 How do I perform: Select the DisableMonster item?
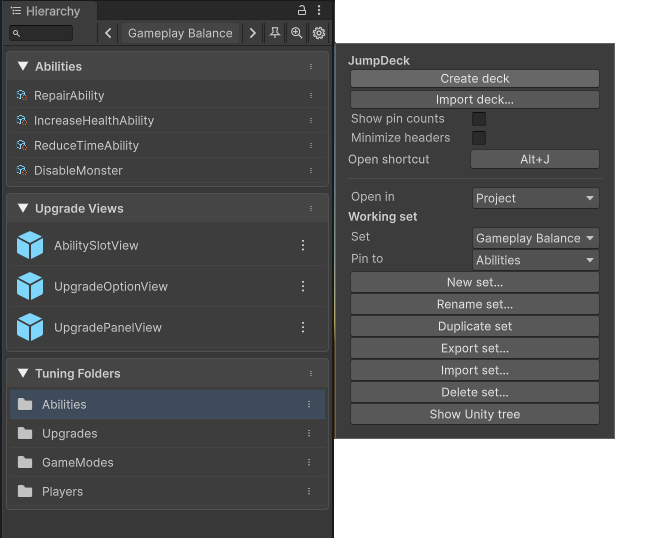pyautogui.click(x=168, y=171)
